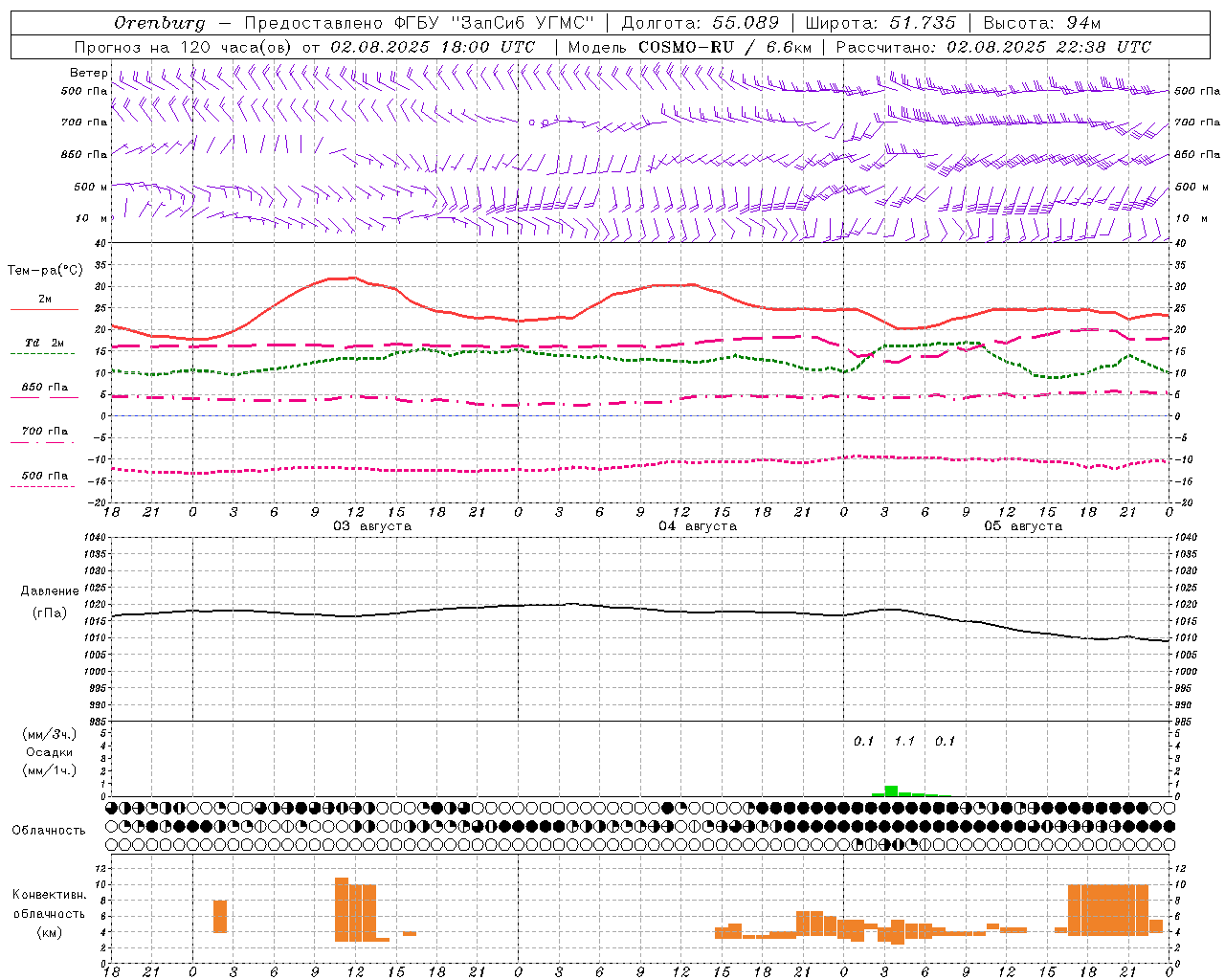Click the Облачность cloudiness row label
The width and height of the screenshot is (1225, 980).
(x=49, y=831)
